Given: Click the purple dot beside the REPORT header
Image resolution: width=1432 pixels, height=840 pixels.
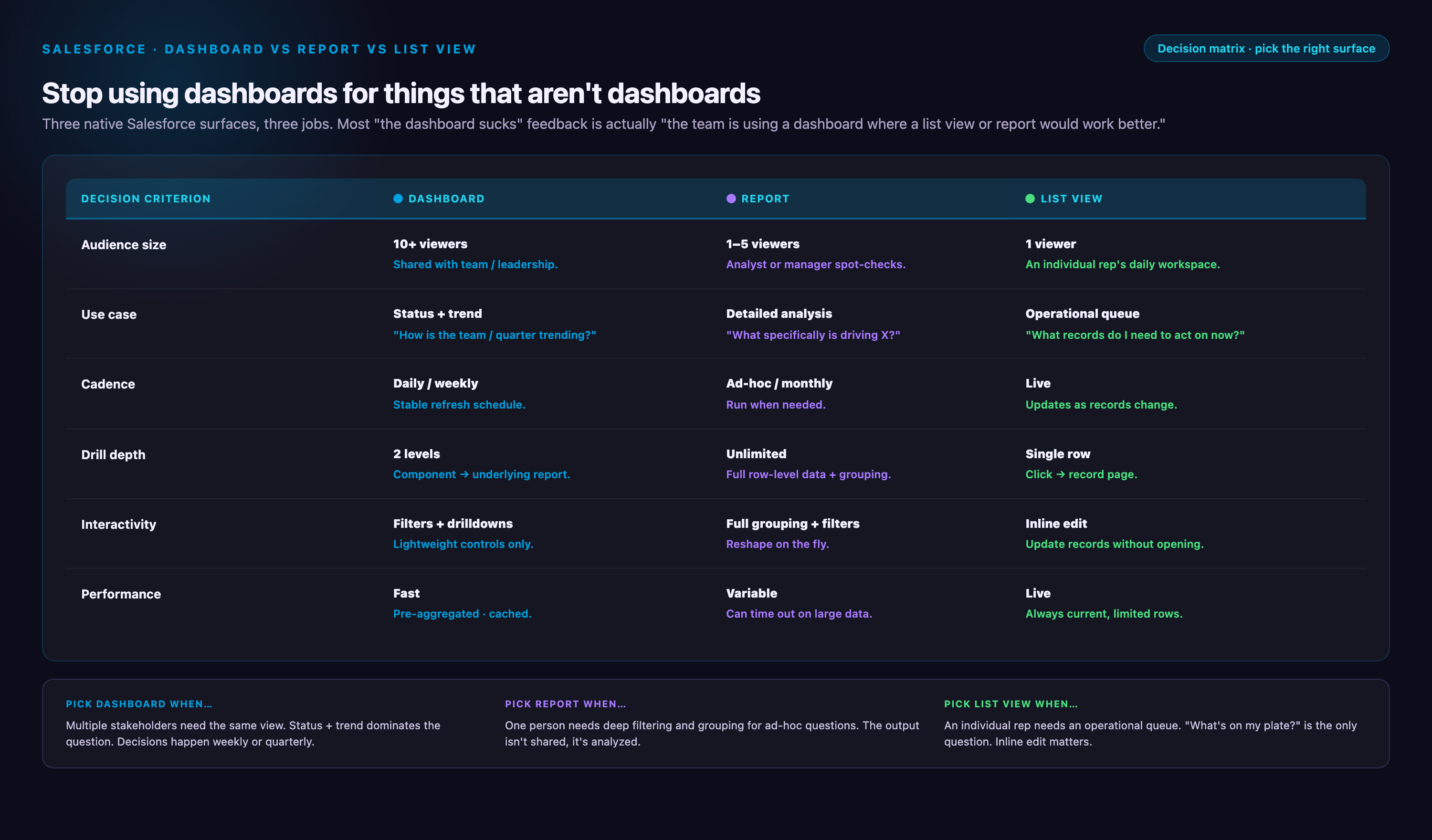Looking at the screenshot, I should tap(731, 199).
